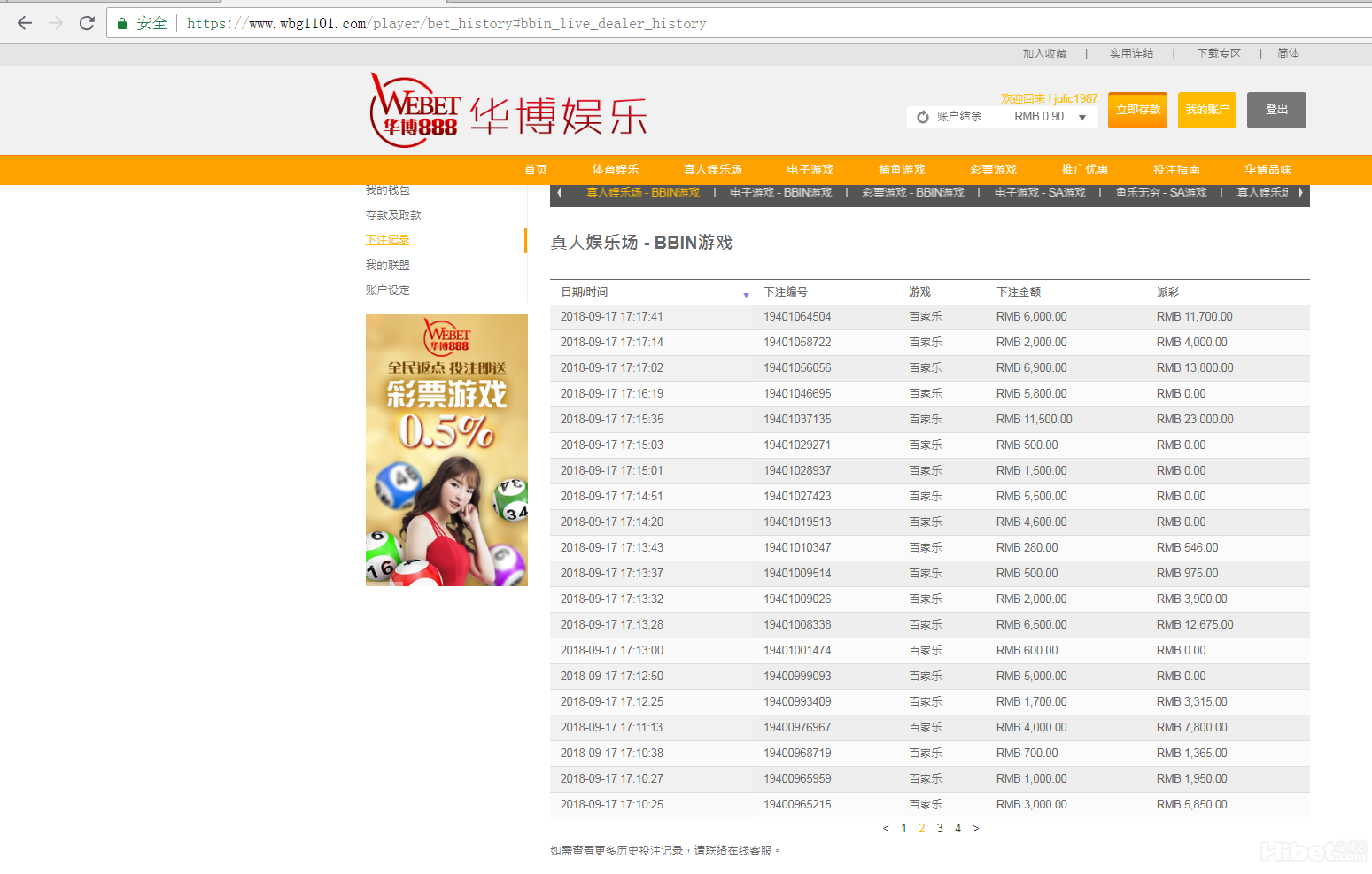This screenshot has width=1372, height=874.
Task: Sort by 日期/时间 column arrow
Action: 746,295
